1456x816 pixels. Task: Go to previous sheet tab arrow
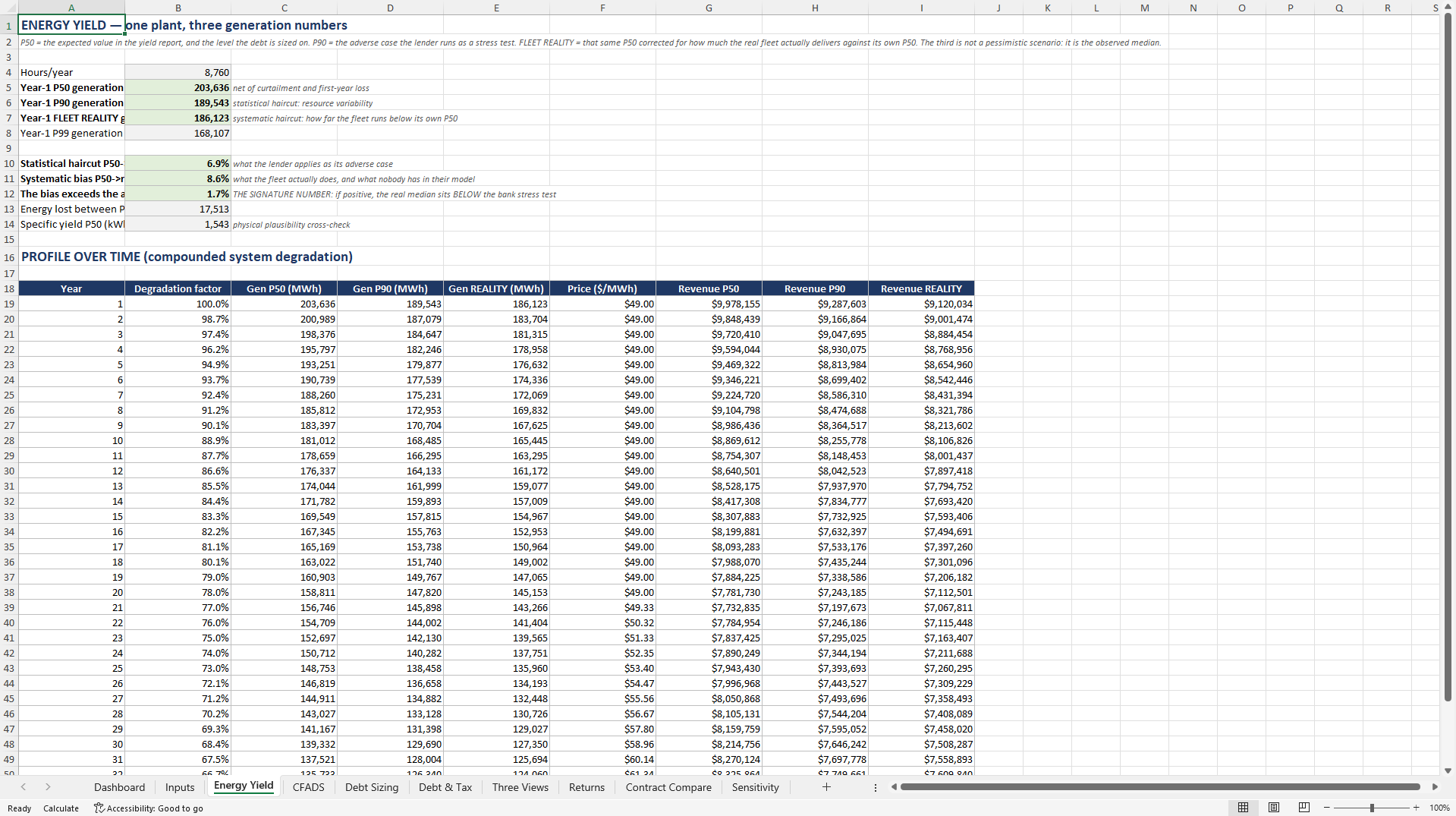click(x=24, y=787)
